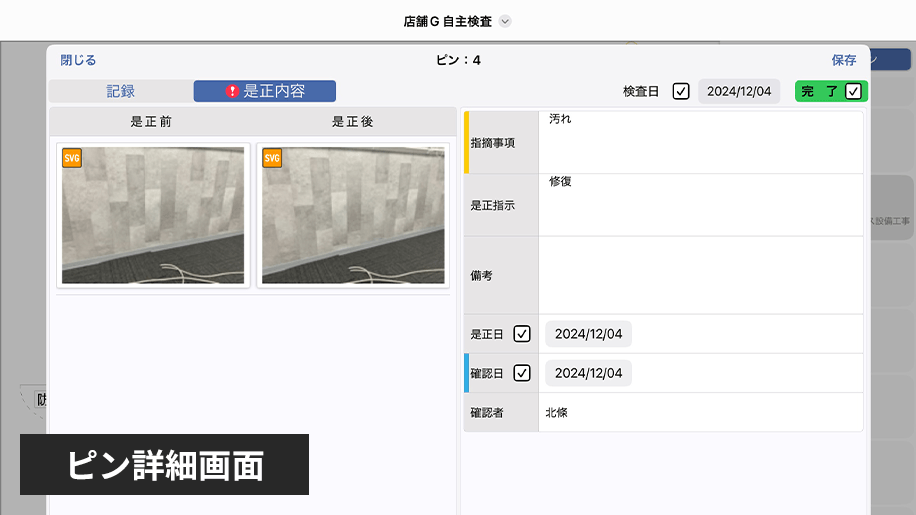Click the SVG badge on the 是正前 photo
Image resolution: width=916 pixels, height=515 pixels.
[72, 158]
